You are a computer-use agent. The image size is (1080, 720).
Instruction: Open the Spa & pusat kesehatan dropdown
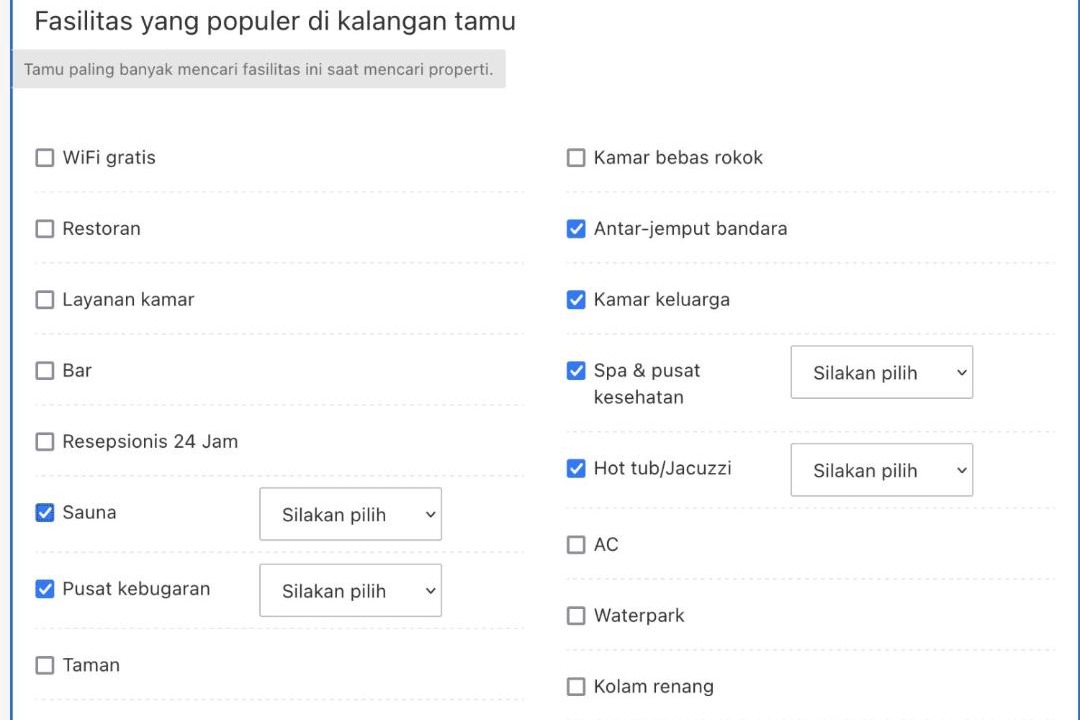click(x=882, y=372)
